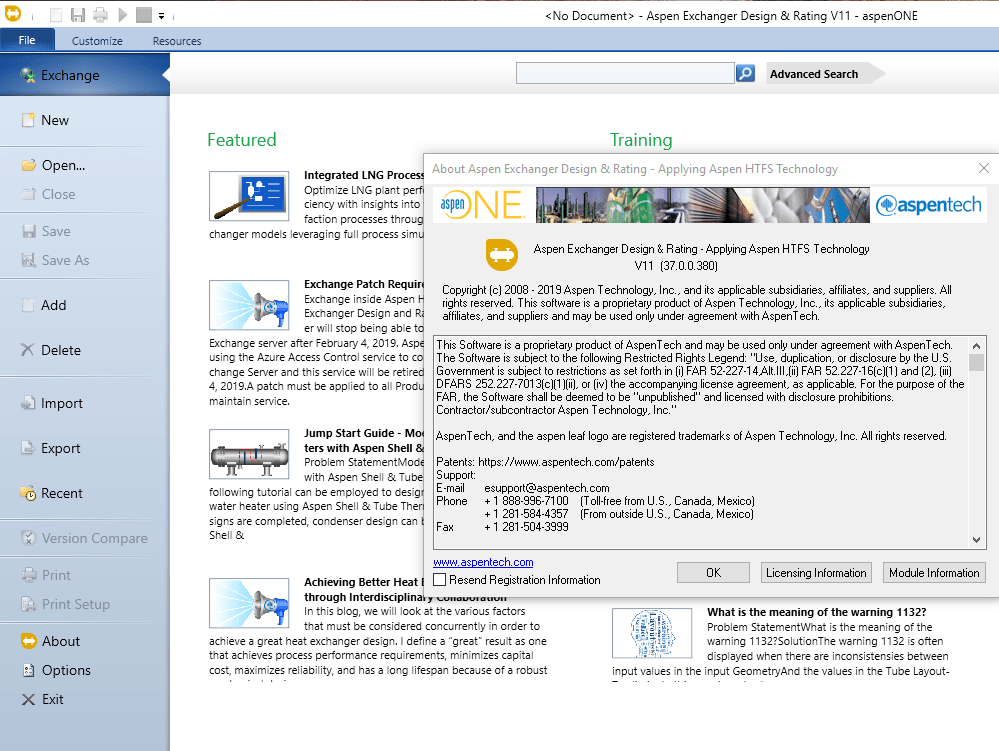Click the Print icon in the quick access toolbar
This screenshot has width=999, height=751.
pyautogui.click(x=100, y=15)
